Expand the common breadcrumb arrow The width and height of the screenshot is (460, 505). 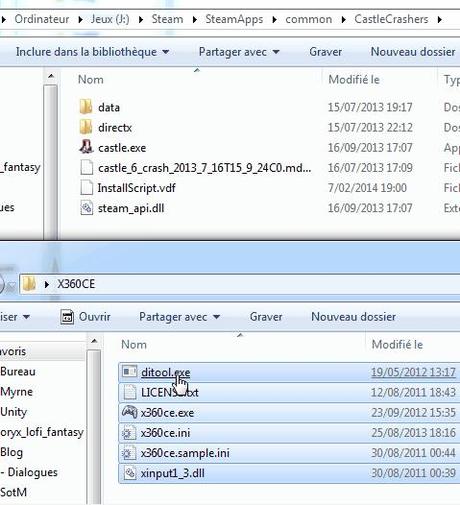344,20
